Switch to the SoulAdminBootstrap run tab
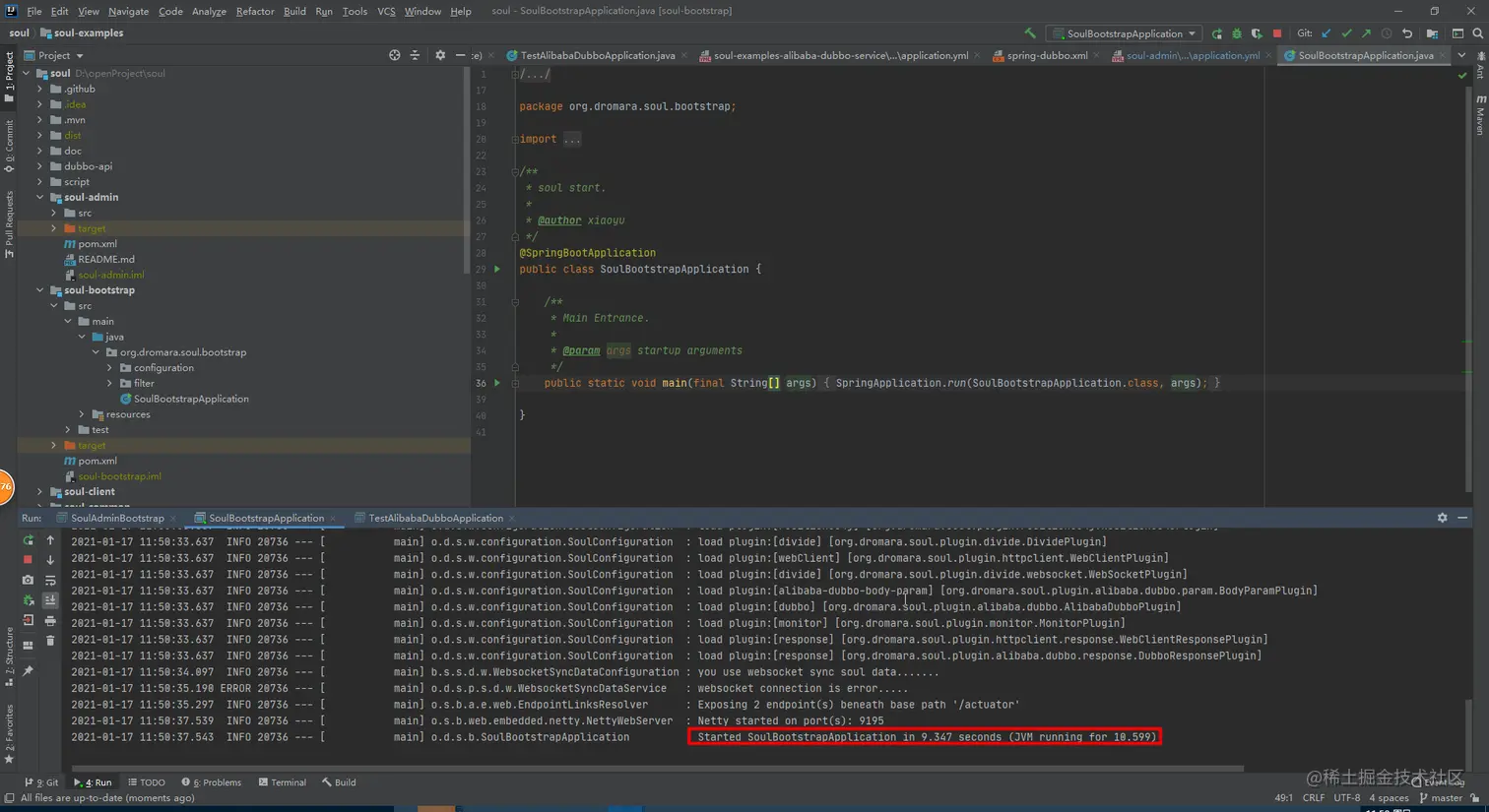Screen dimensions: 1489x812 pyautogui.click(x=117, y=518)
